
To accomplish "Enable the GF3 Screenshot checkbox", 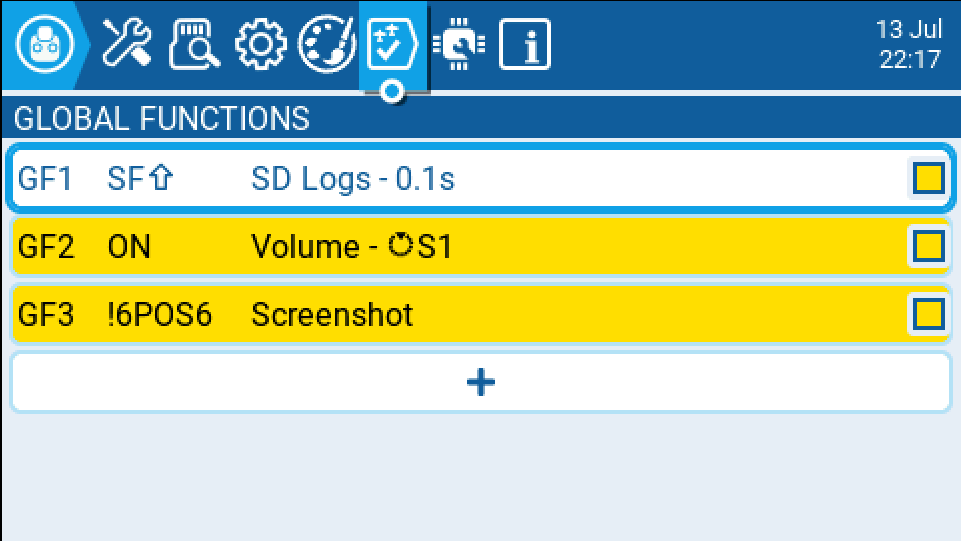I will (929, 314).
